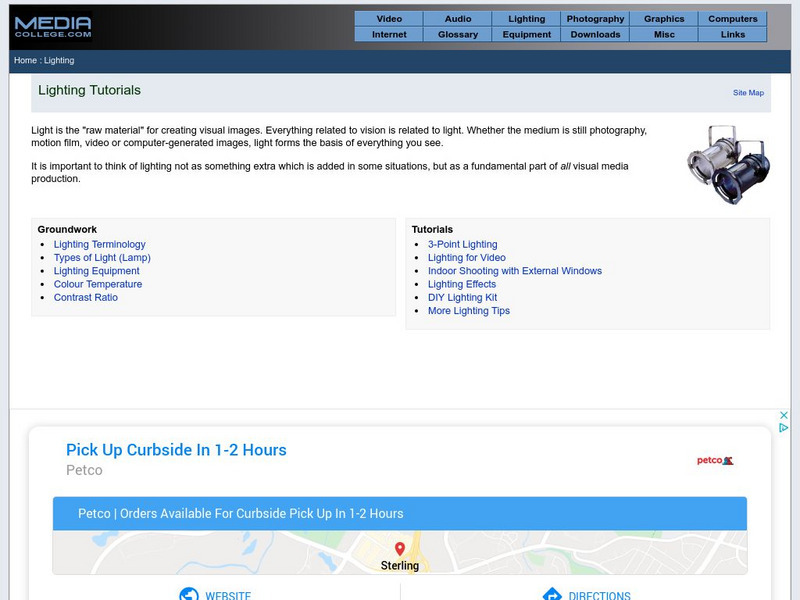
Task: Open the AdChoices triangle icon
Action: pos(784,428)
